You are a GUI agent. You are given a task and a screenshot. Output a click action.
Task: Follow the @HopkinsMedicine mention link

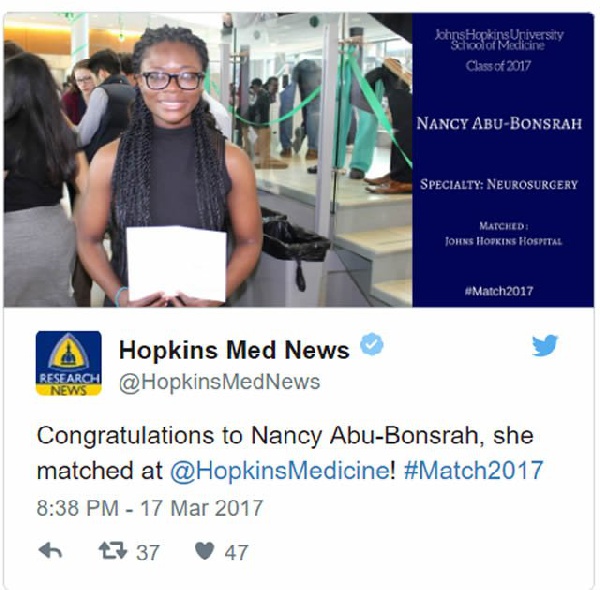click(280, 470)
